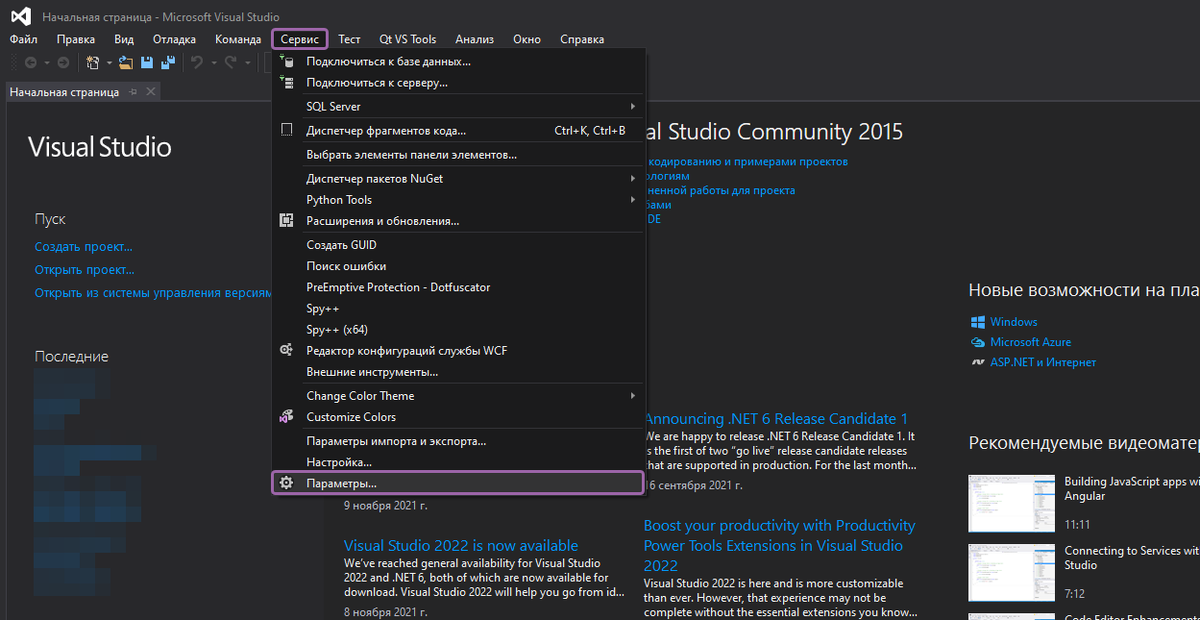Image resolution: width=1200 pixels, height=620 pixels.
Task: Open the Microsoft Azure link
Action: (1030, 342)
